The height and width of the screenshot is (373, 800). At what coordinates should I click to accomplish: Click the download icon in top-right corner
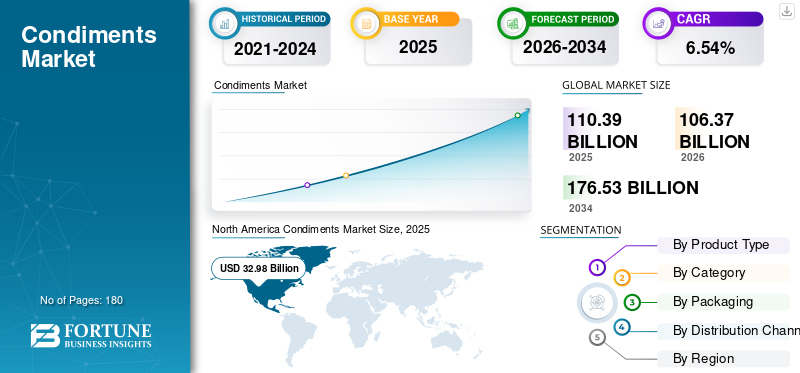[x=787, y=11]
